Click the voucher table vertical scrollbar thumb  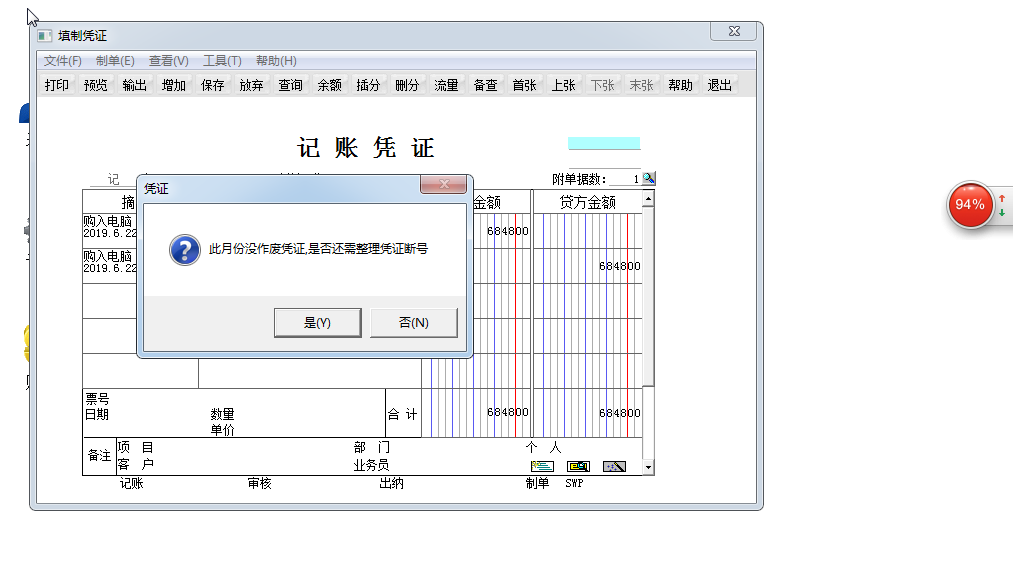tap(648, 297)
